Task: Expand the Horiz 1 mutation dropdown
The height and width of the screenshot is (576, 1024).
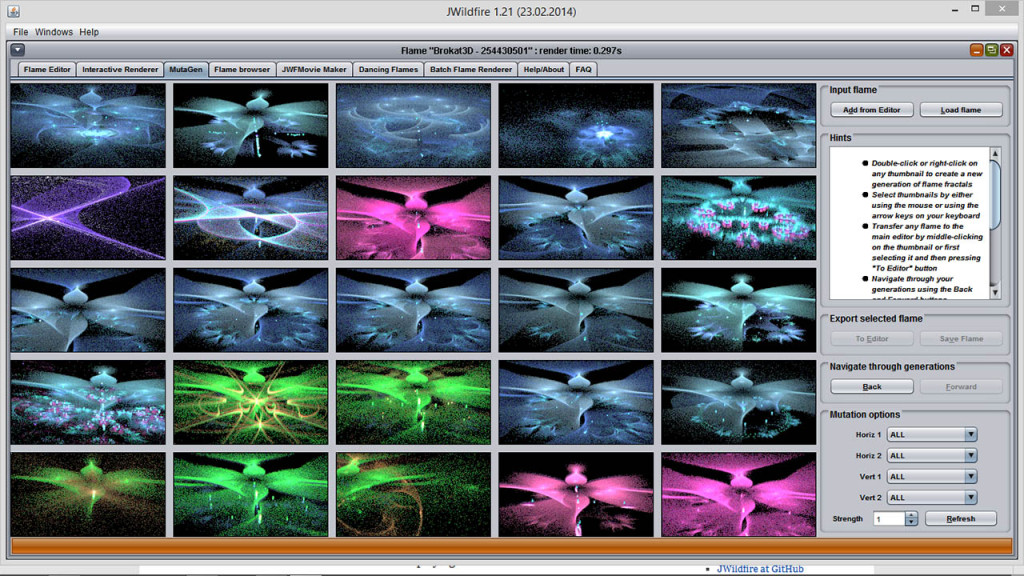Action: point(970,434)
